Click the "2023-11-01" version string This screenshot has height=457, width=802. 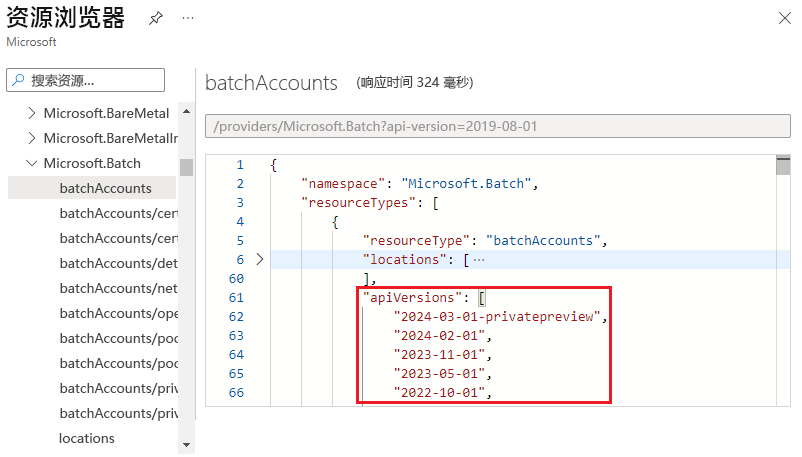[x=439, y=355]
